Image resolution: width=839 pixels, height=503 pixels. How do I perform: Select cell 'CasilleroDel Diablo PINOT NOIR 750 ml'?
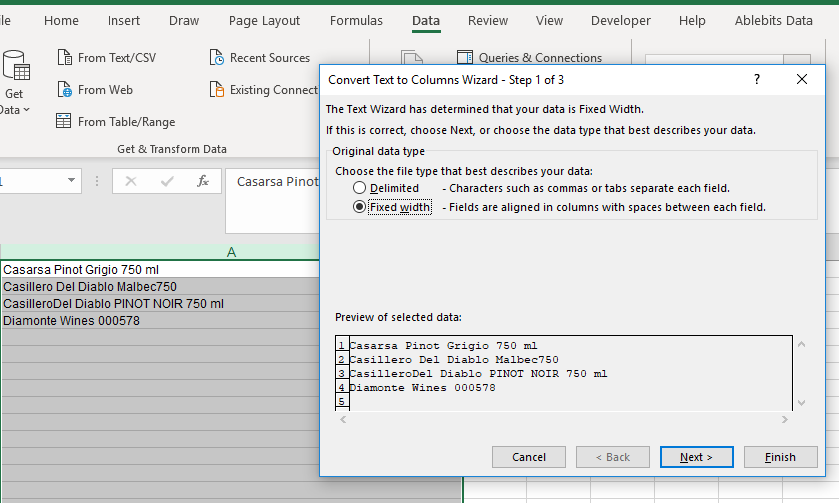pyautogui.click(x=161, y=303)
